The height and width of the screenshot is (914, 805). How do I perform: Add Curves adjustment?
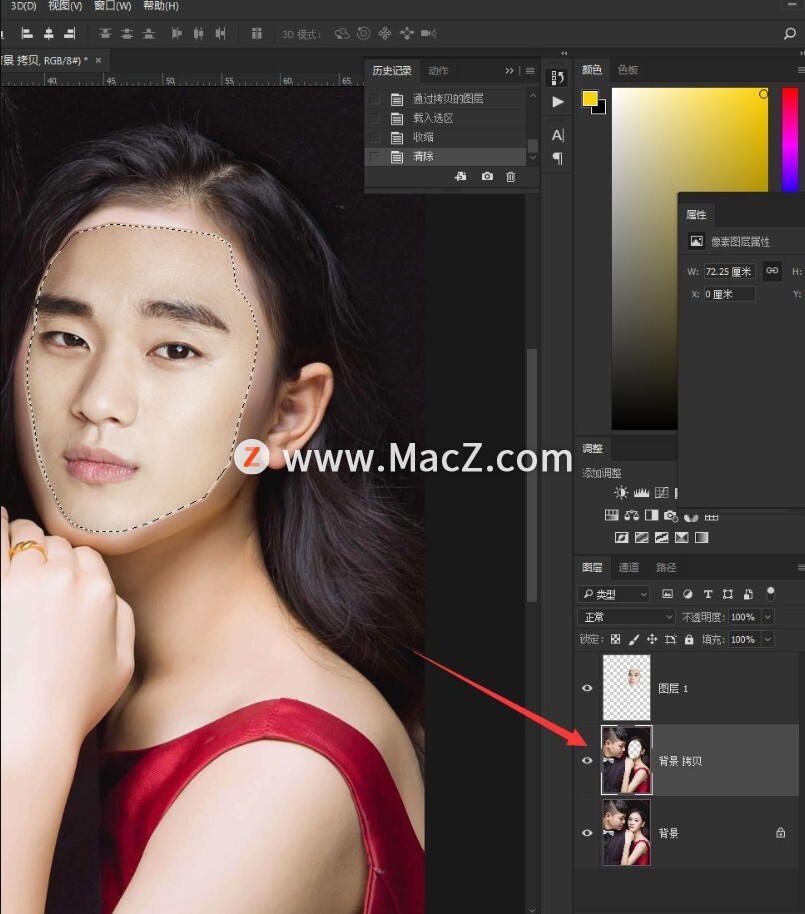point(661,493)
